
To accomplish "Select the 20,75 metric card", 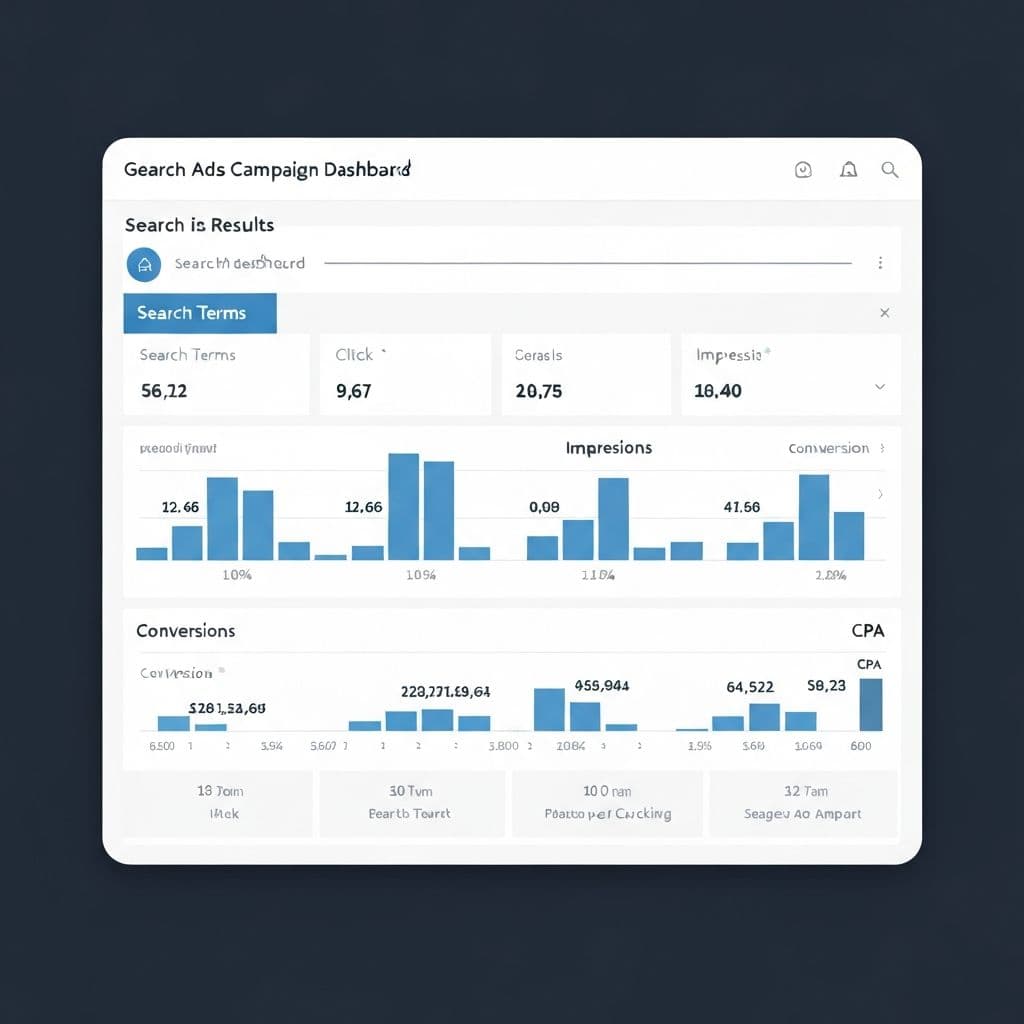I will click(x=585, y=374).
